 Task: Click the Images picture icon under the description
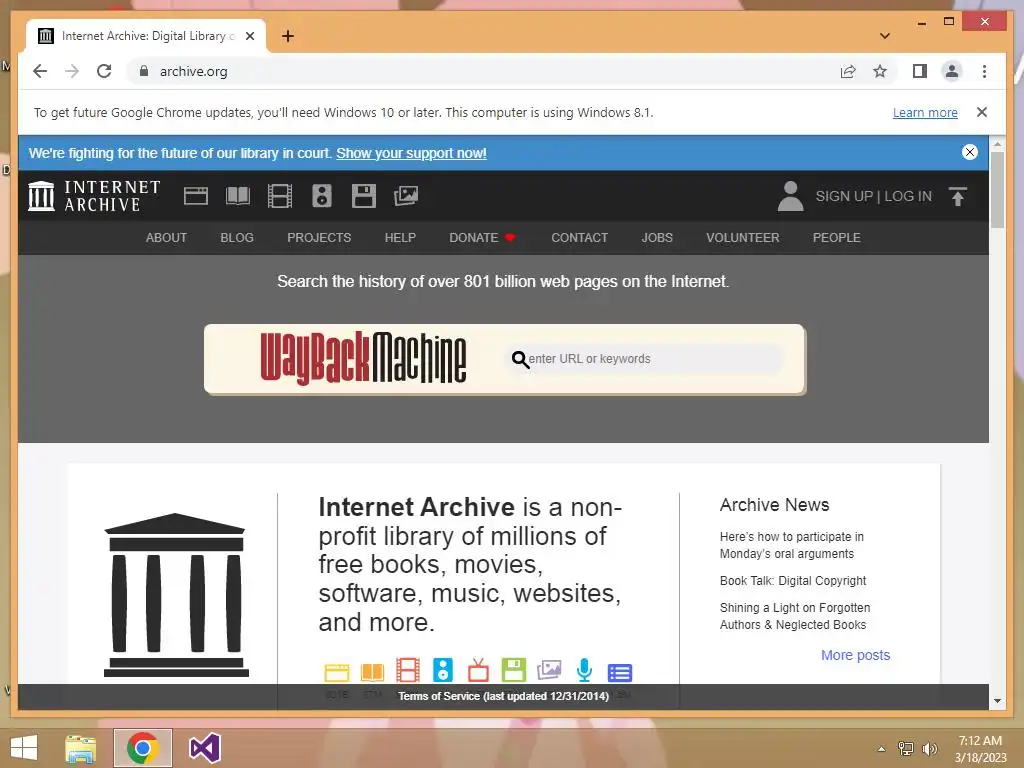coord(549,670)
